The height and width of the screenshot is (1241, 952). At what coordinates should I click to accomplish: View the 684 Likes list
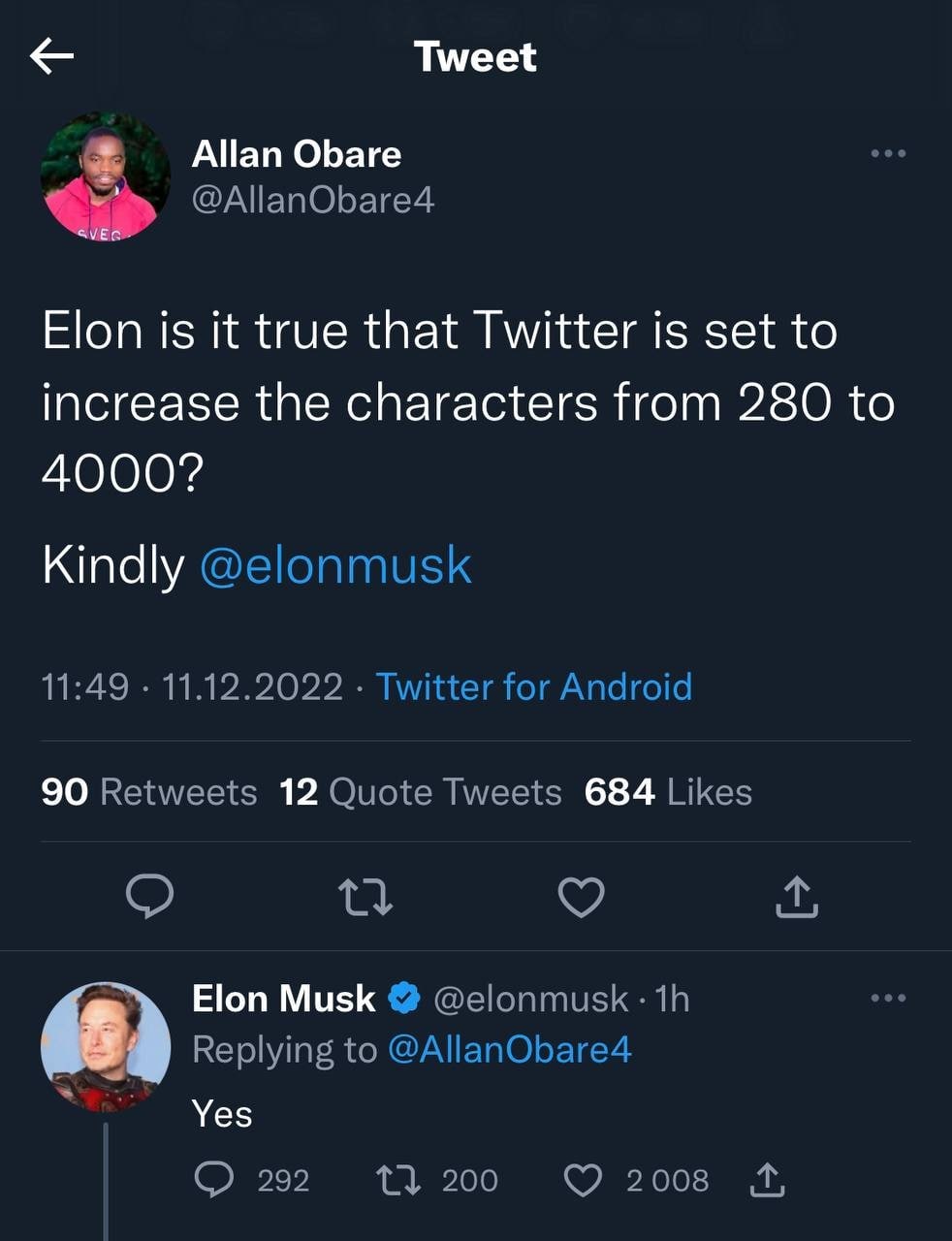[x=668, y=792]
